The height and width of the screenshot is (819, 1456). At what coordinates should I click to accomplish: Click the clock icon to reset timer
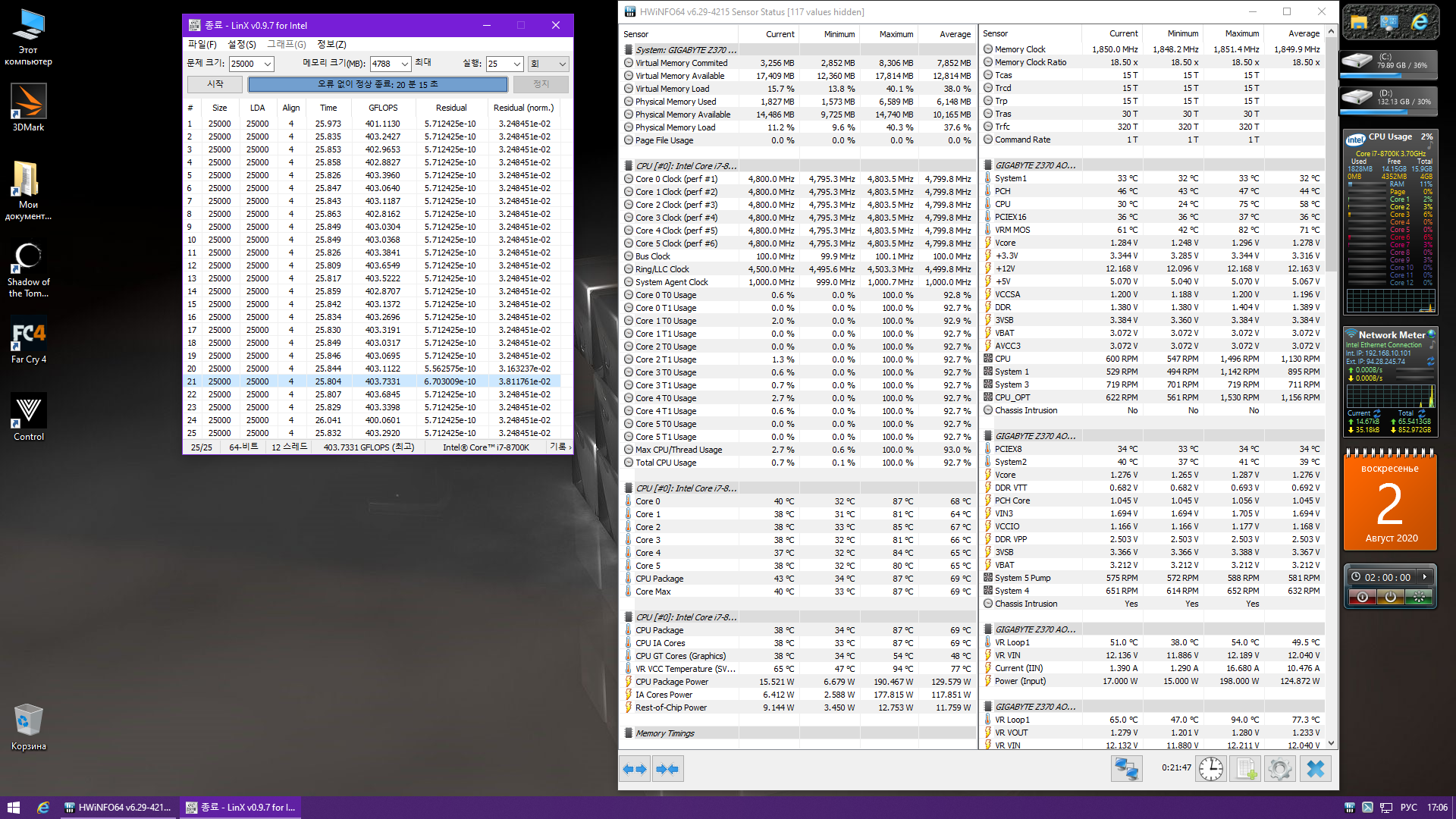pyautogui.click(x=1211, y=769)
